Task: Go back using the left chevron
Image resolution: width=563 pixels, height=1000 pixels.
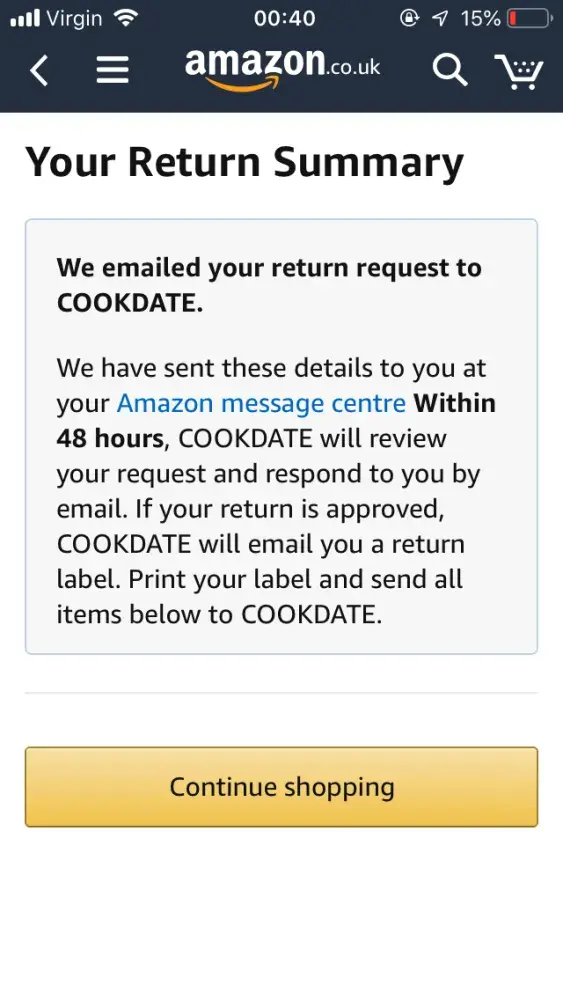Action: click(40, 70)
